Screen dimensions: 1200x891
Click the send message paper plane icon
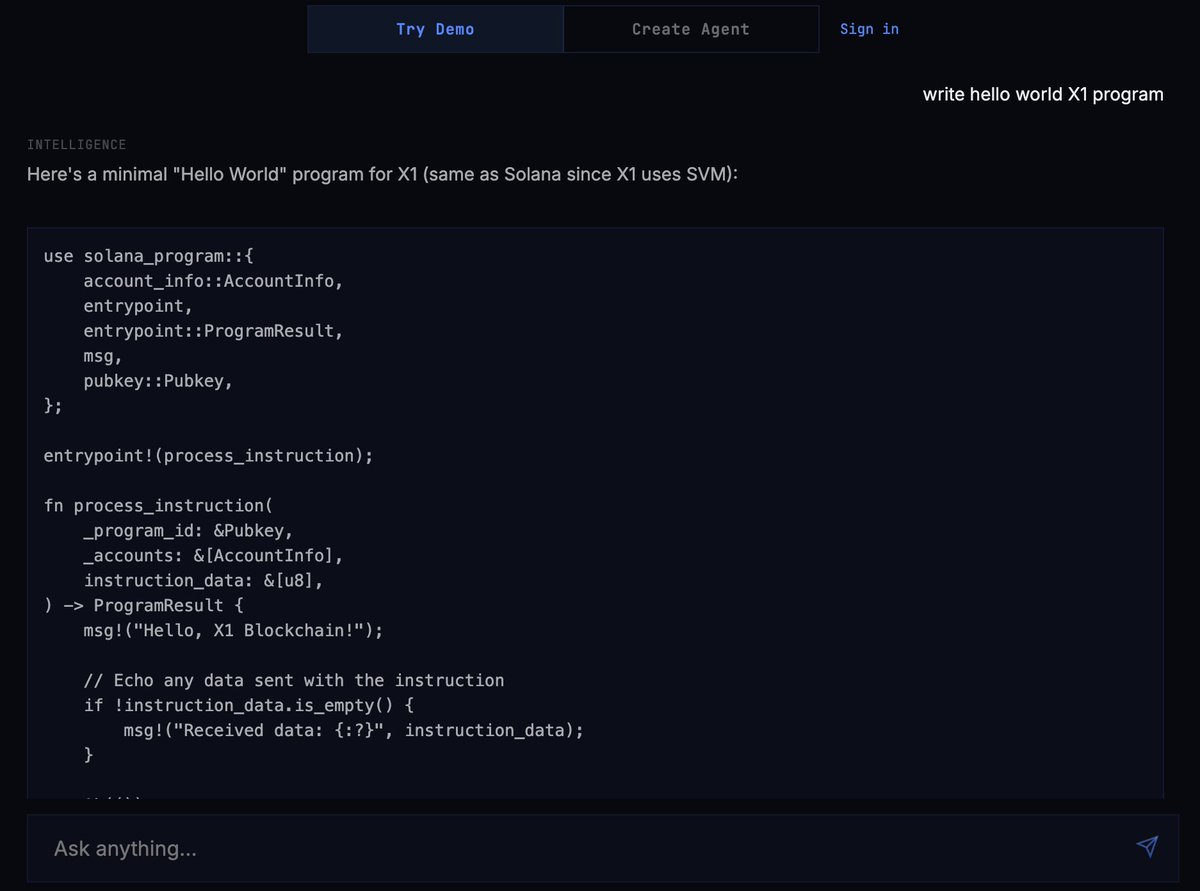(1147, 847)
